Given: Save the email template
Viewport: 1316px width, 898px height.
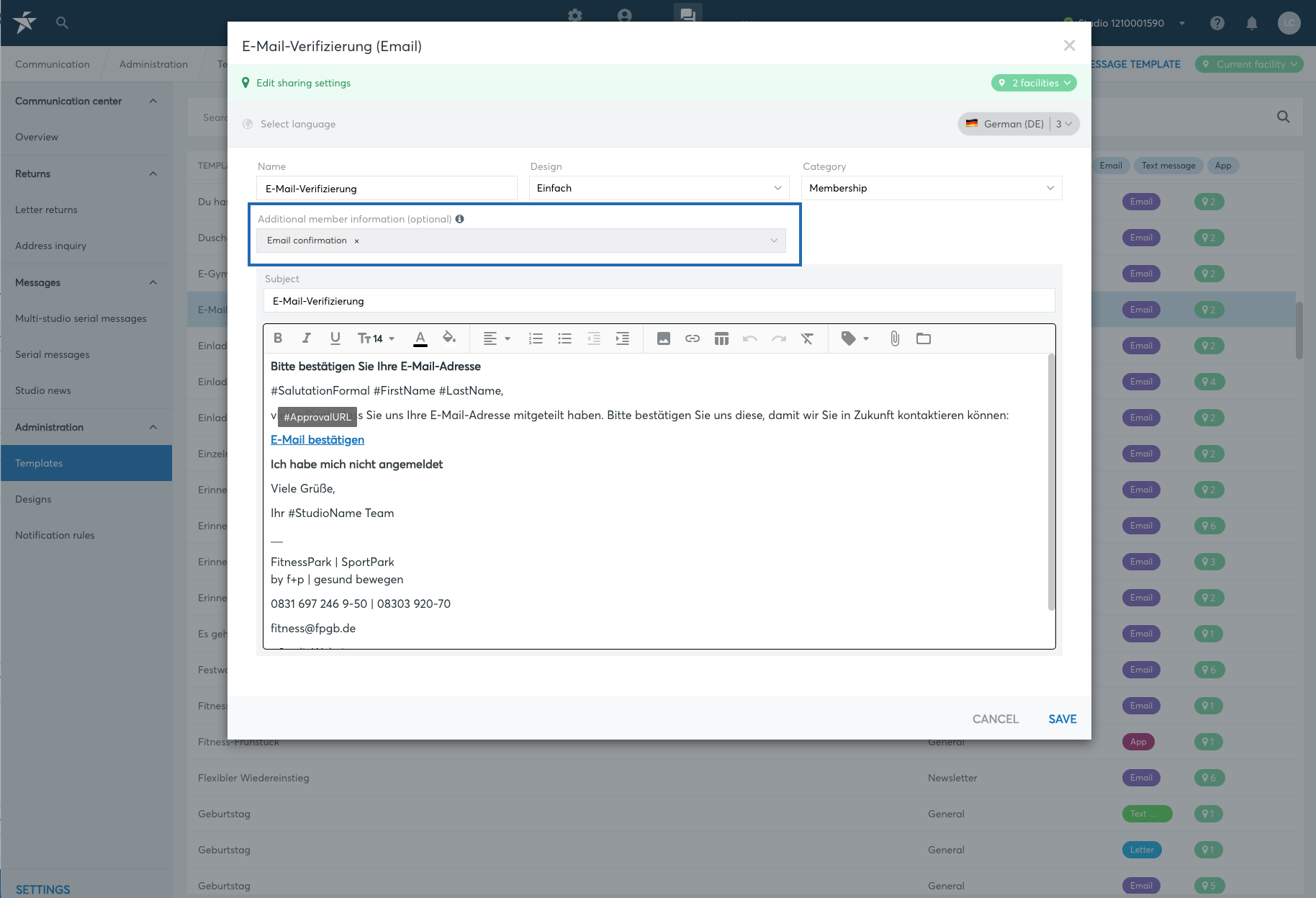Looking at the screenshot, I should [1063, 719].
